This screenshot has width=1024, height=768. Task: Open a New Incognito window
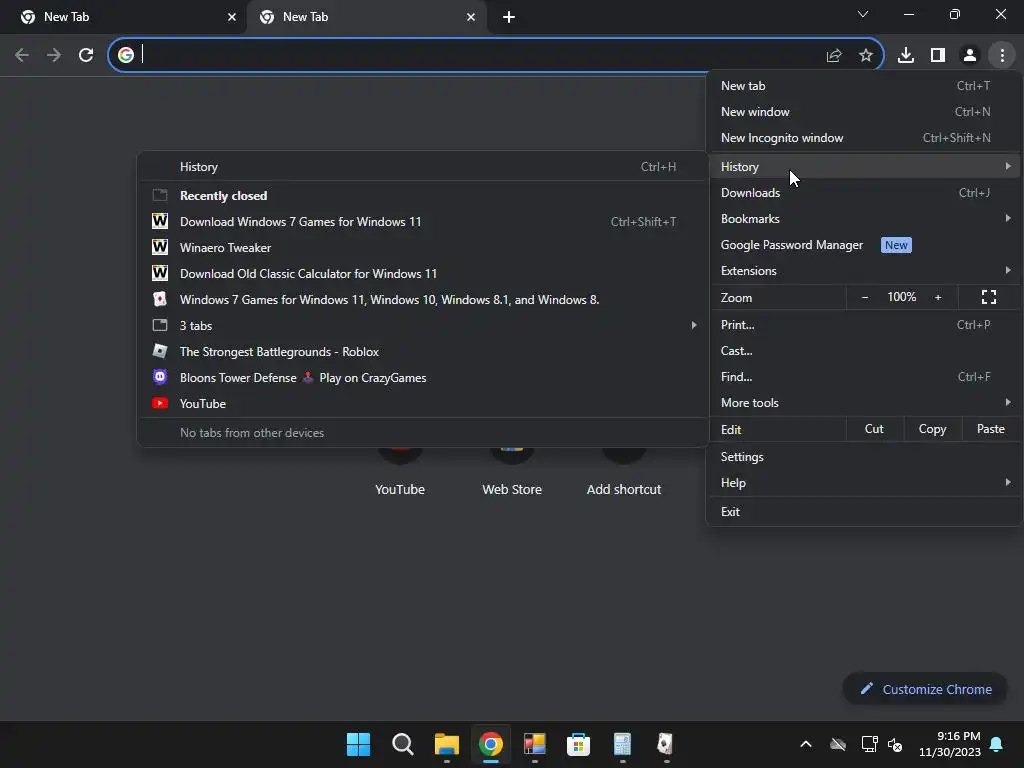click(864, 138)
